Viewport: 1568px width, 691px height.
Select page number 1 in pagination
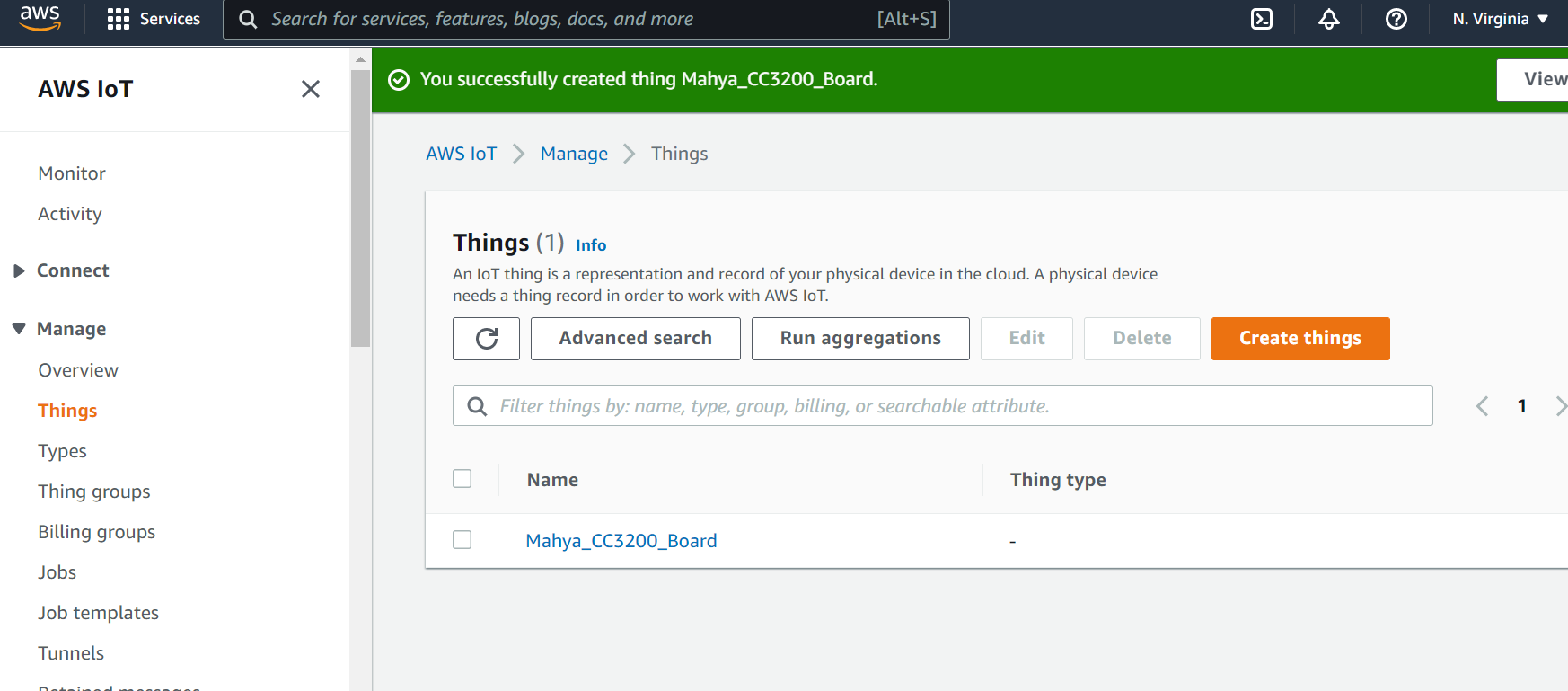(1522, 406)
